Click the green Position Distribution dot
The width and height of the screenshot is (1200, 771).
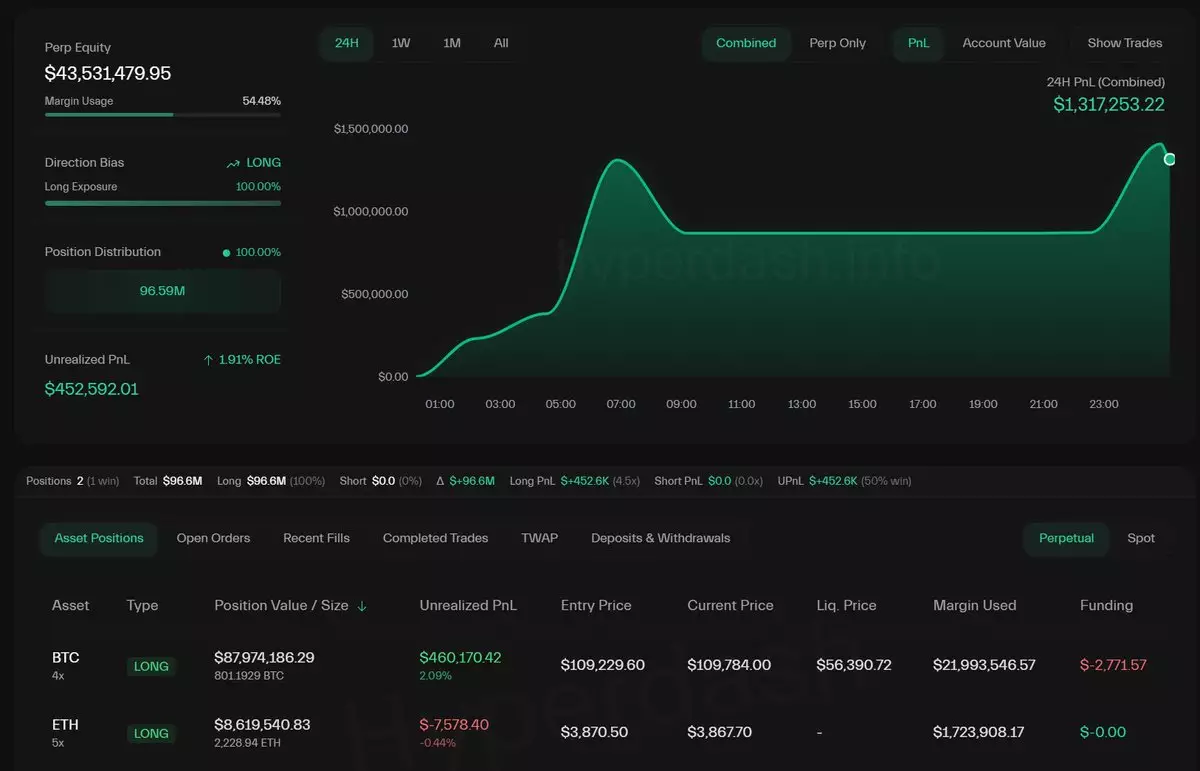point(226,253)
